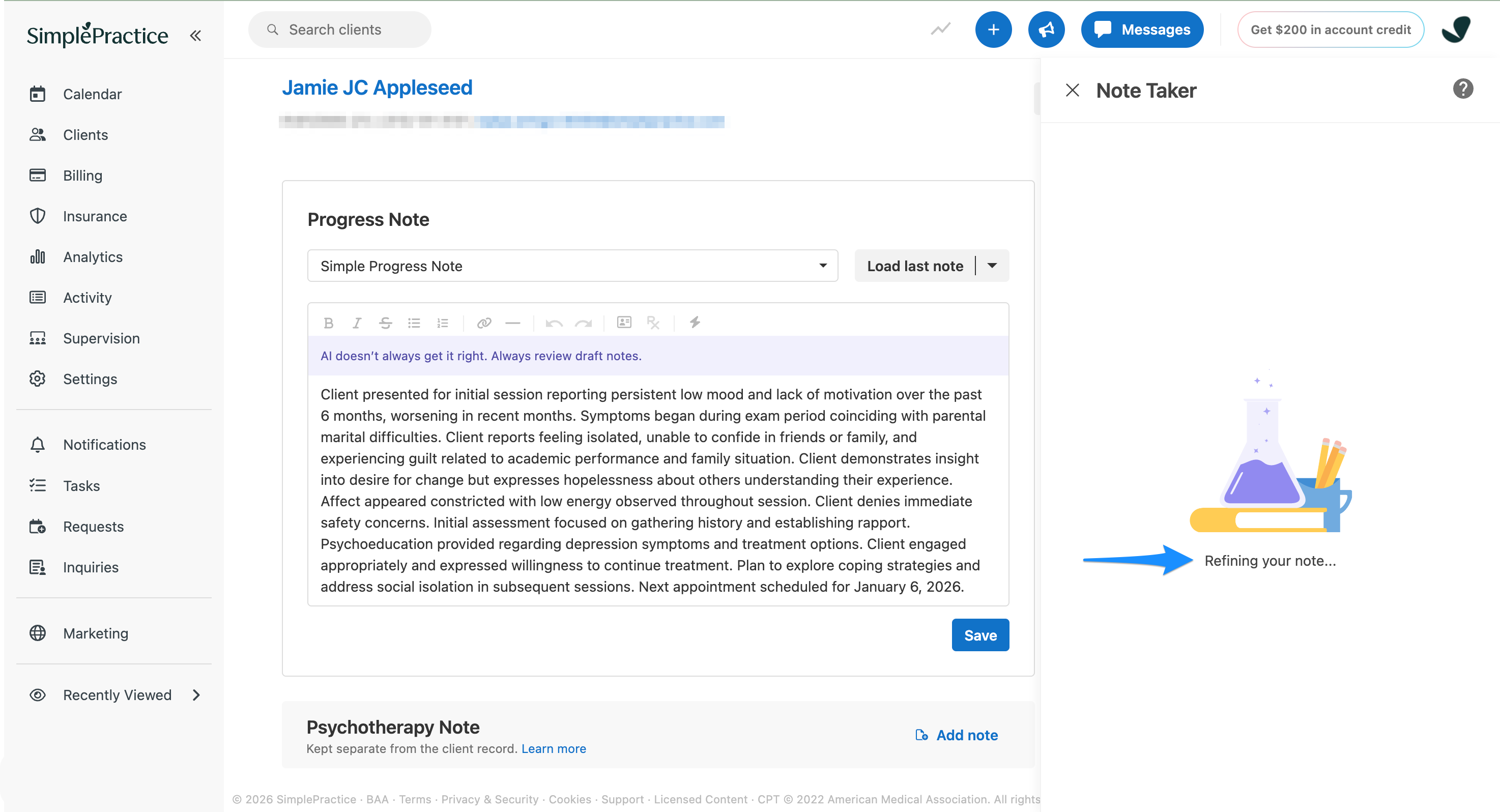Click Add note under Psychotherapy Note

[x=957, y=735]
